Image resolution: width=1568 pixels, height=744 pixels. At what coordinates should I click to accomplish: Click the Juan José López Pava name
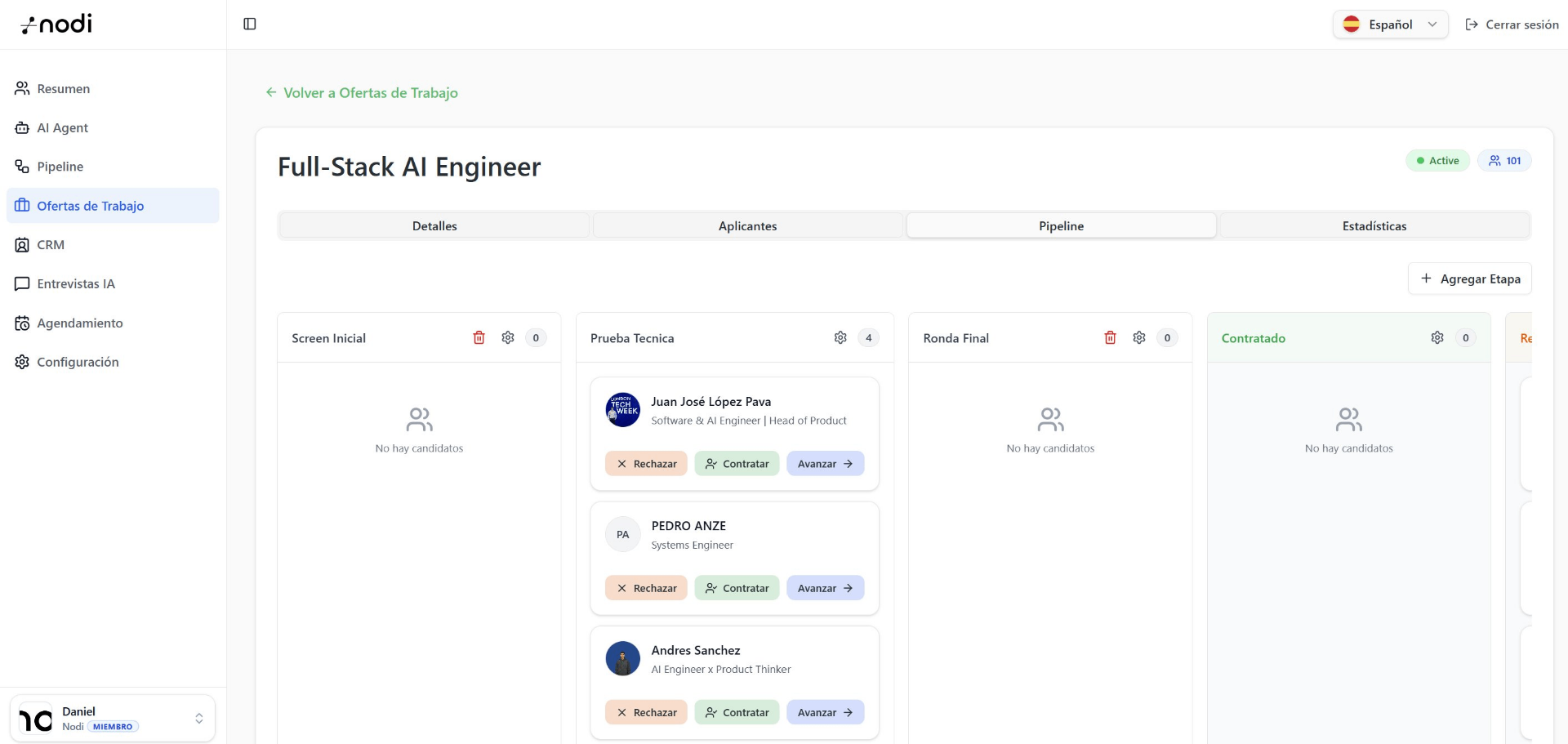pyautogui.click(x=710, y=402)
